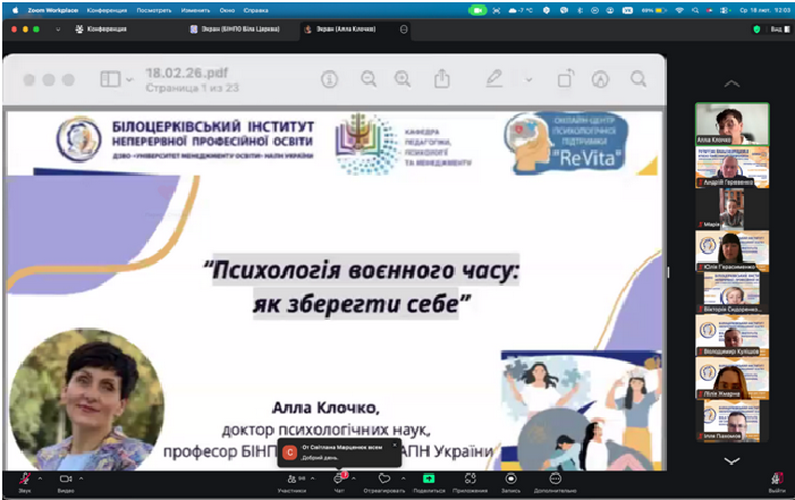Expand the audio options arrow next to Звук
This screenshot has height=500, width=795.
(x=42, y=477)
